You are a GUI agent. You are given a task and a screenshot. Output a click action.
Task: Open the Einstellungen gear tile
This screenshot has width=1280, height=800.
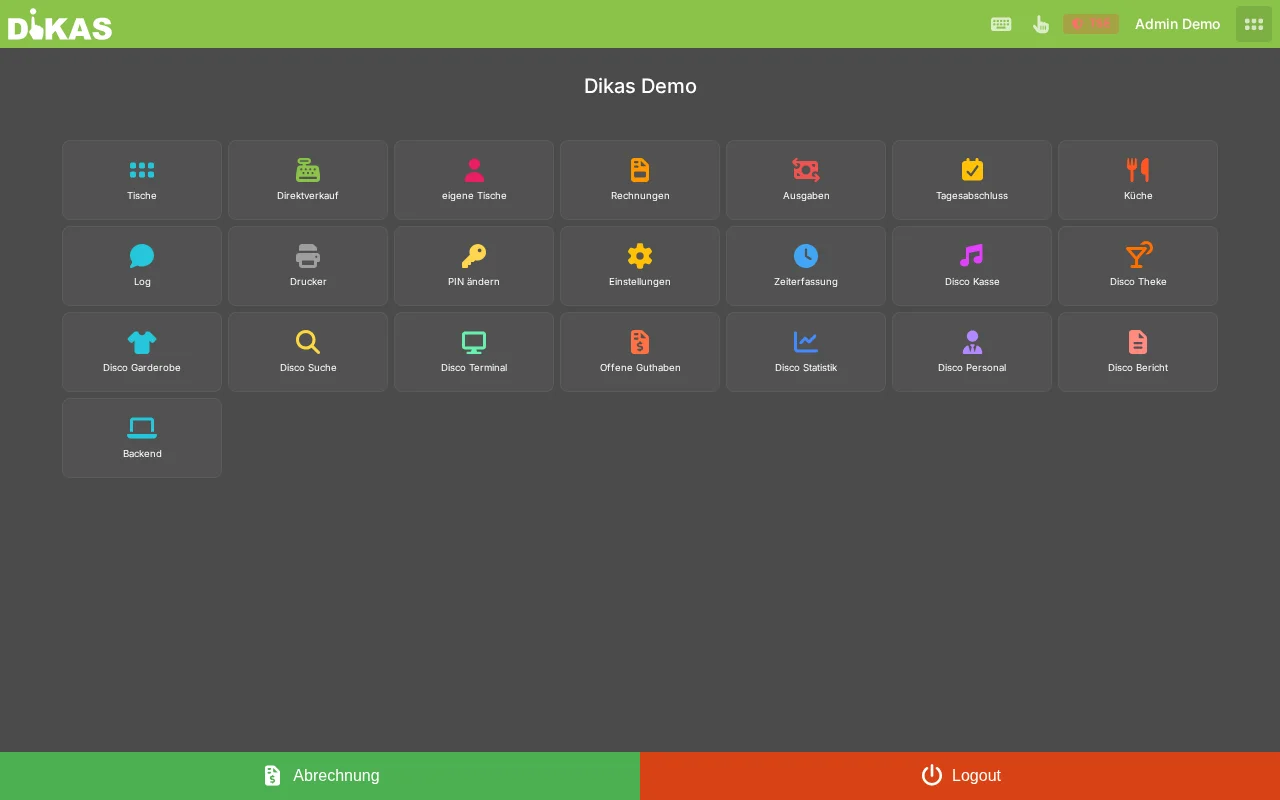(640, 266)
